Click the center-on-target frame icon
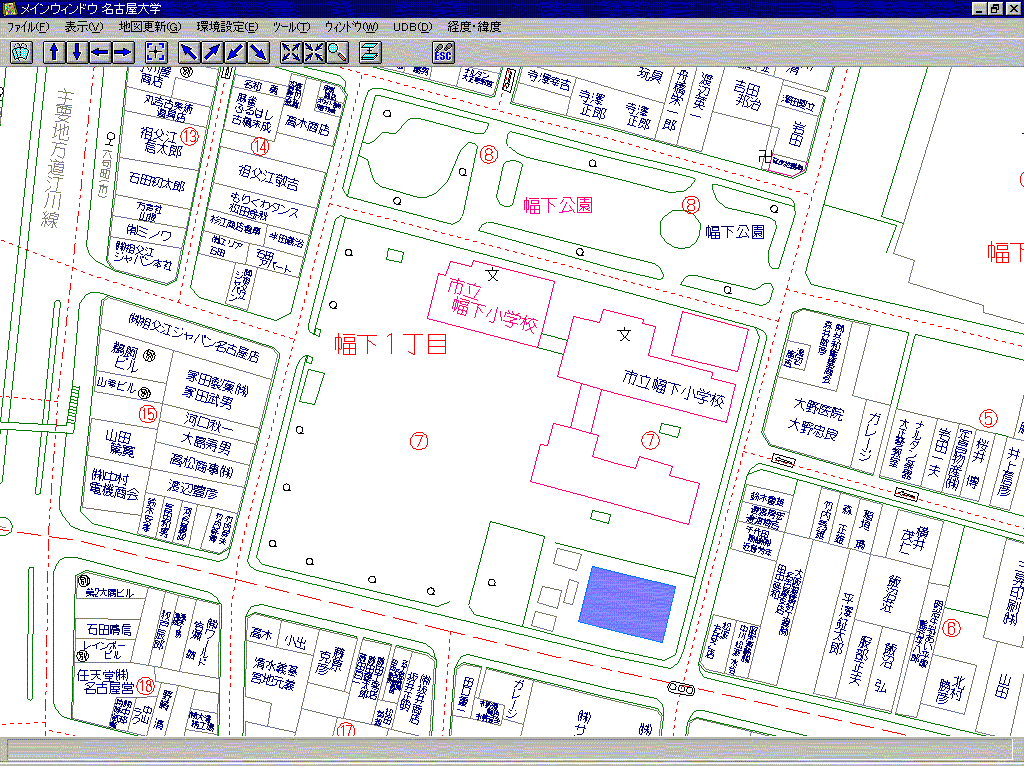 click(156, 52)
